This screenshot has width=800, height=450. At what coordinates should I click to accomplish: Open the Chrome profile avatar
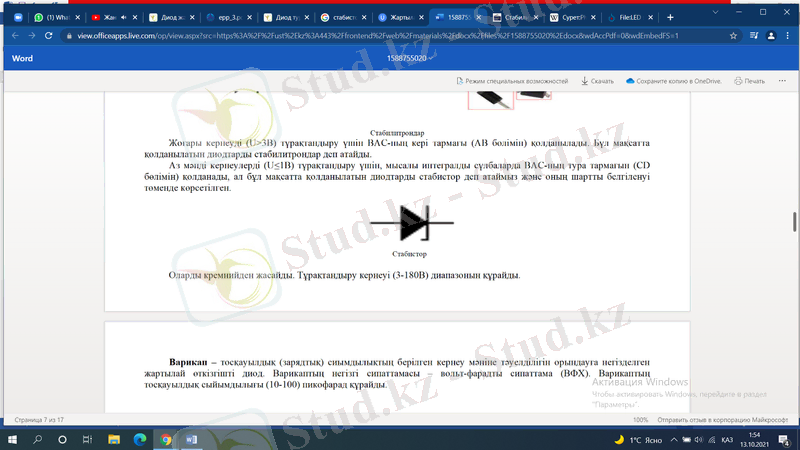tap(771, 36)
